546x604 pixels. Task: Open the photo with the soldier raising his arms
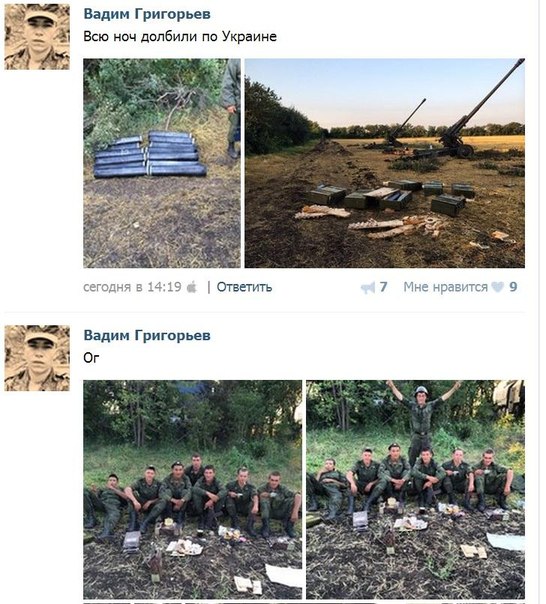coord(415,489)
